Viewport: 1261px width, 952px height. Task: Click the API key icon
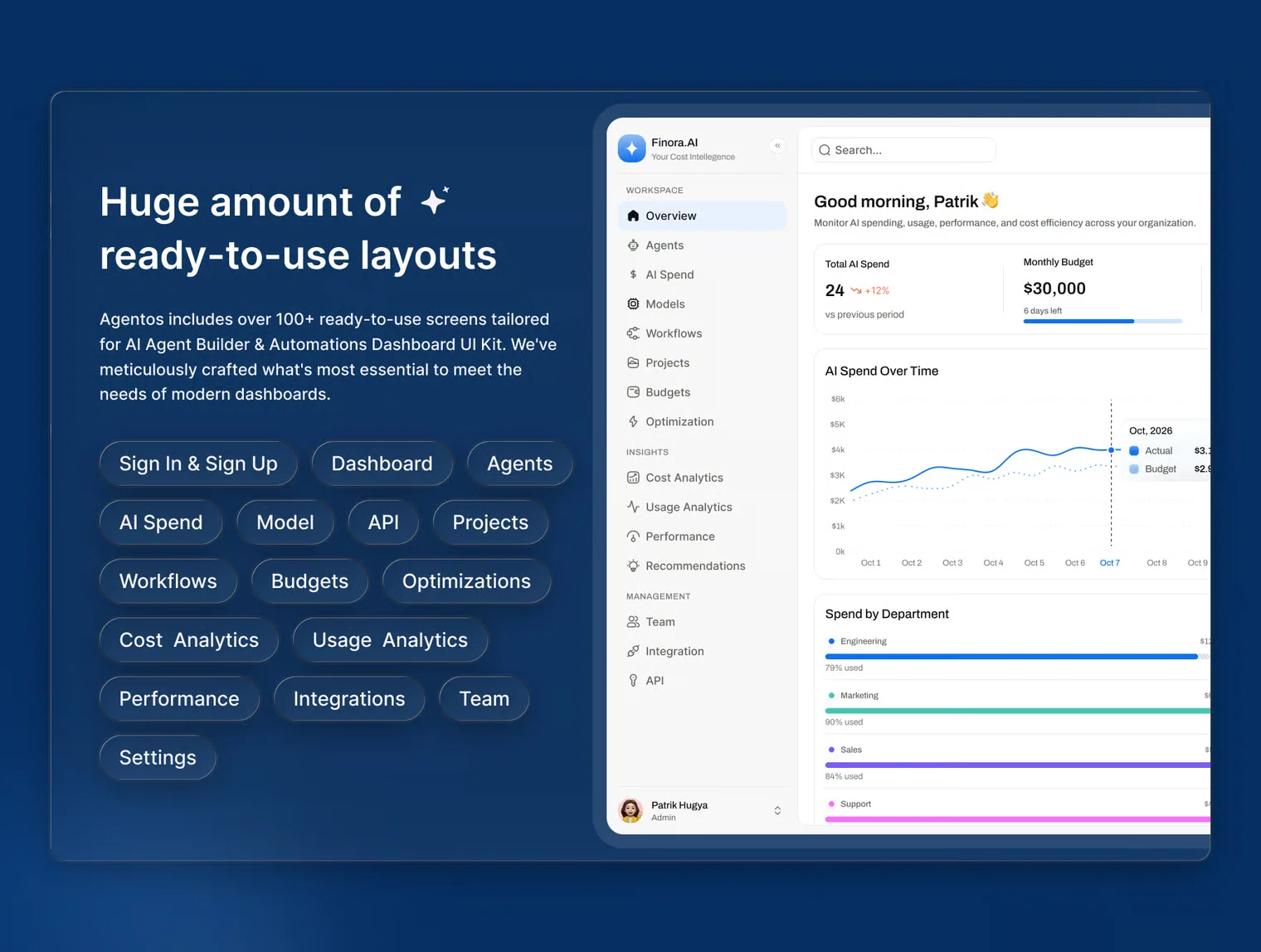(x=633, y=681)
